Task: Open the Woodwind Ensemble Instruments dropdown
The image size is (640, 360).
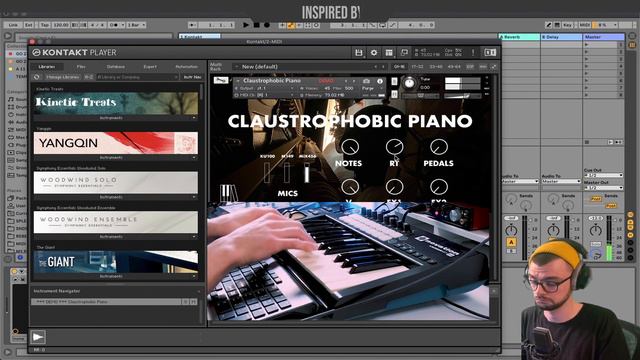Action: [x=116, y=236]
